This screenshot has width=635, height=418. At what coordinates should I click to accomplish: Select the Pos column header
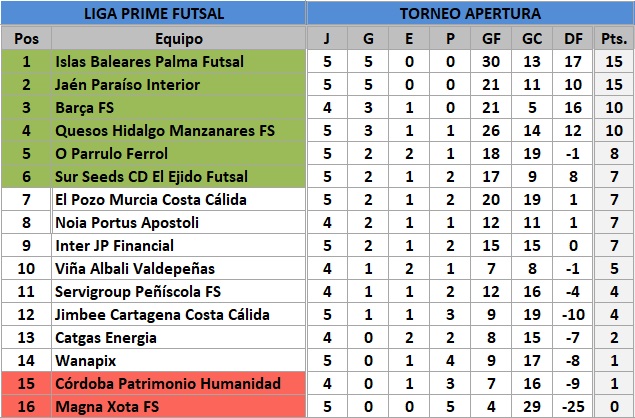26,38
